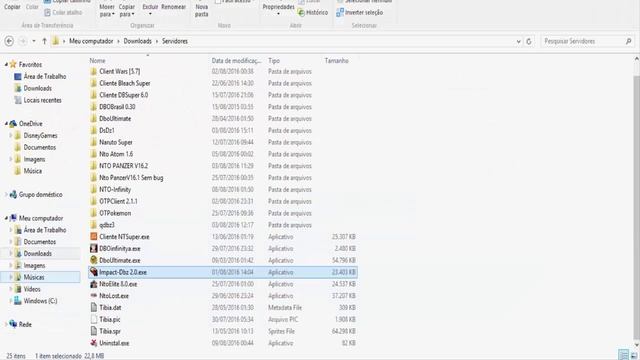
Task: Open address bar history dropdown
Action: [x=518, y=41]
